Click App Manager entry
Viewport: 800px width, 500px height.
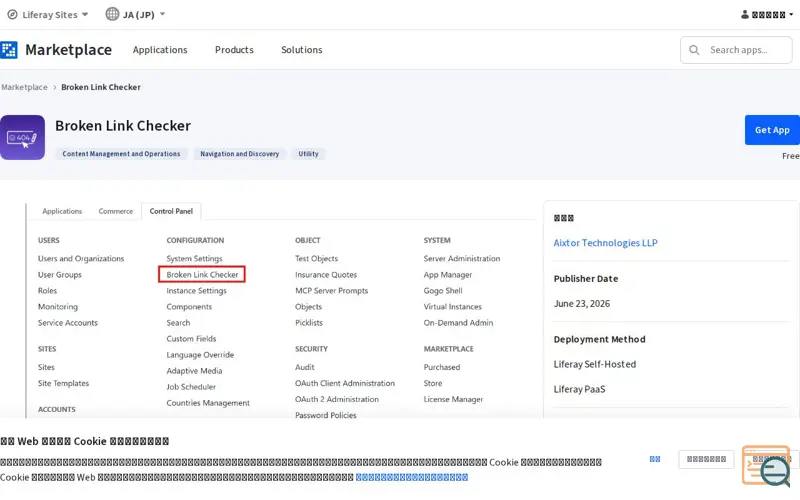(447, 274)
